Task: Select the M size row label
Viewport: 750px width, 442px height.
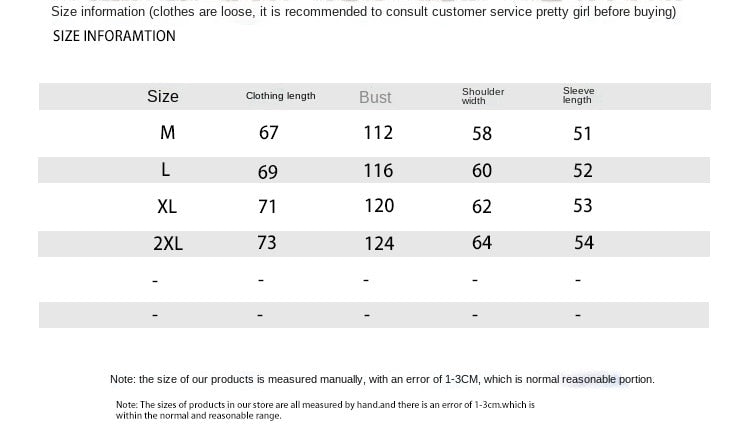Action: click(167, 133)
